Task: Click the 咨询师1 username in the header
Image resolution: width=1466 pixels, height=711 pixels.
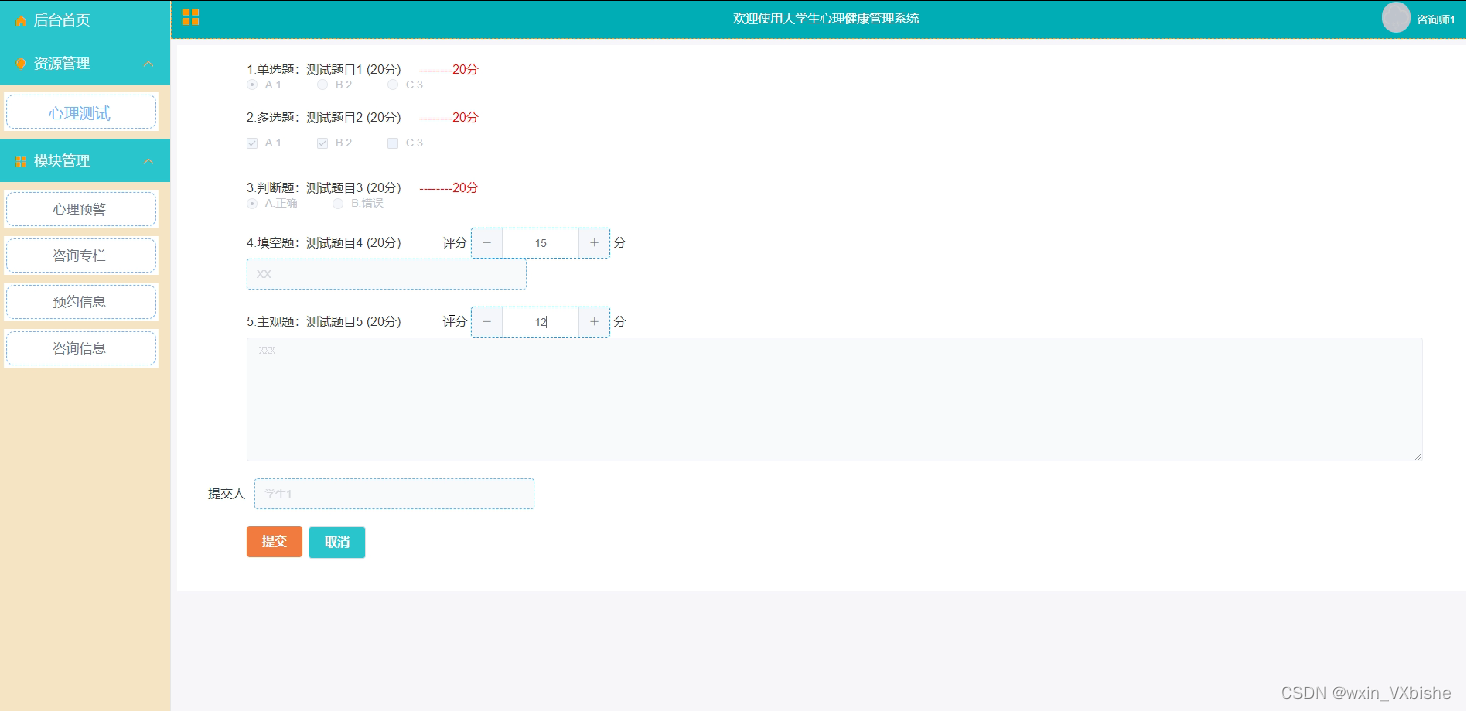Action: point(1435,19)
